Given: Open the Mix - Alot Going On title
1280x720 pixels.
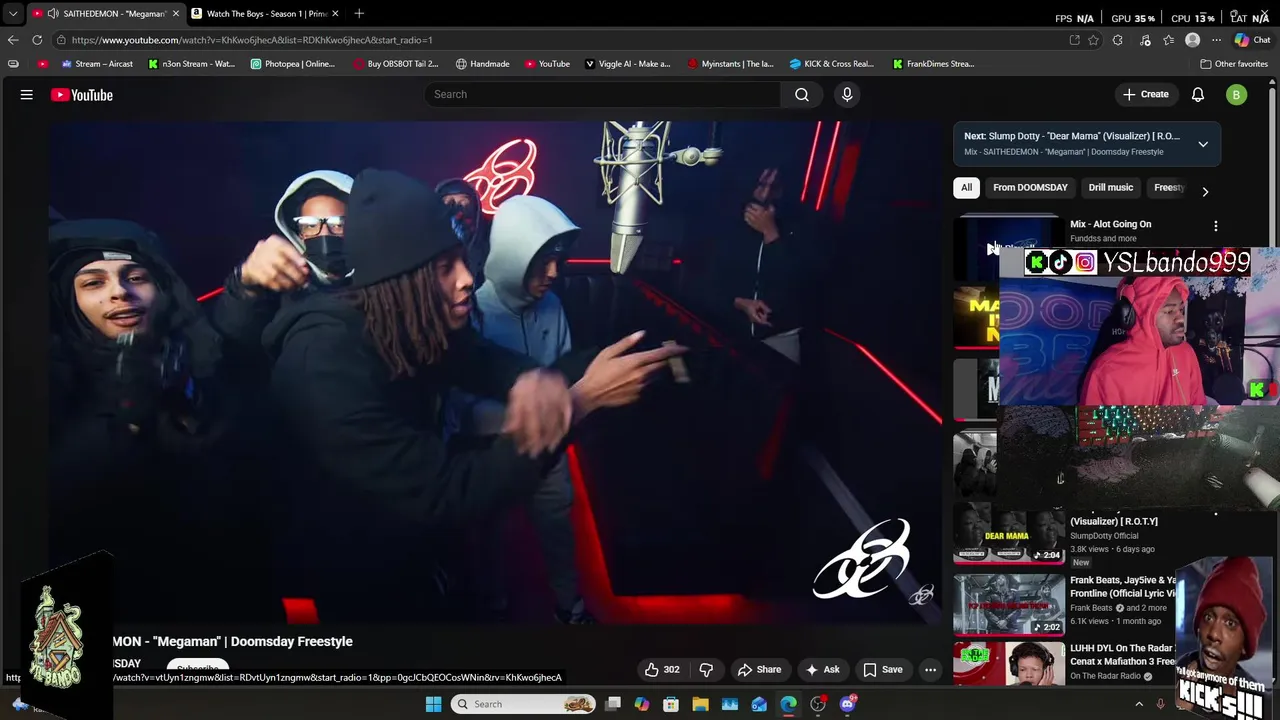Looking at the screenshot, I should coord(1110,224).
